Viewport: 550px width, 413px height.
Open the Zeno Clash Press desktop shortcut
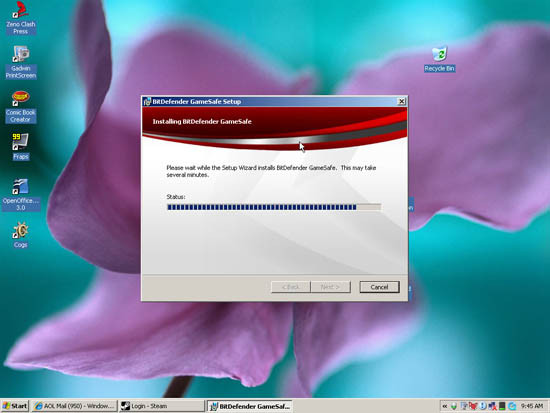(21, 18)
